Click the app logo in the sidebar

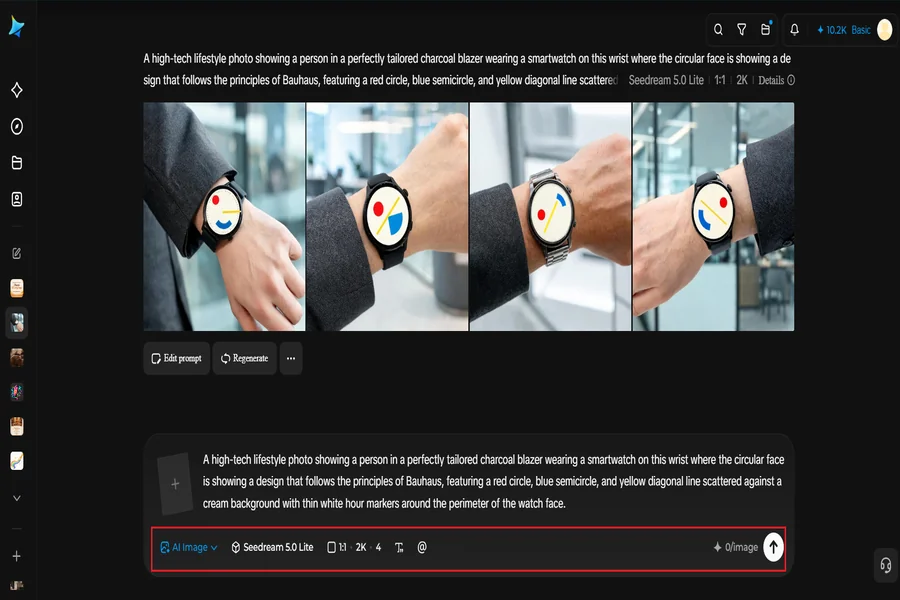point(17,26)
